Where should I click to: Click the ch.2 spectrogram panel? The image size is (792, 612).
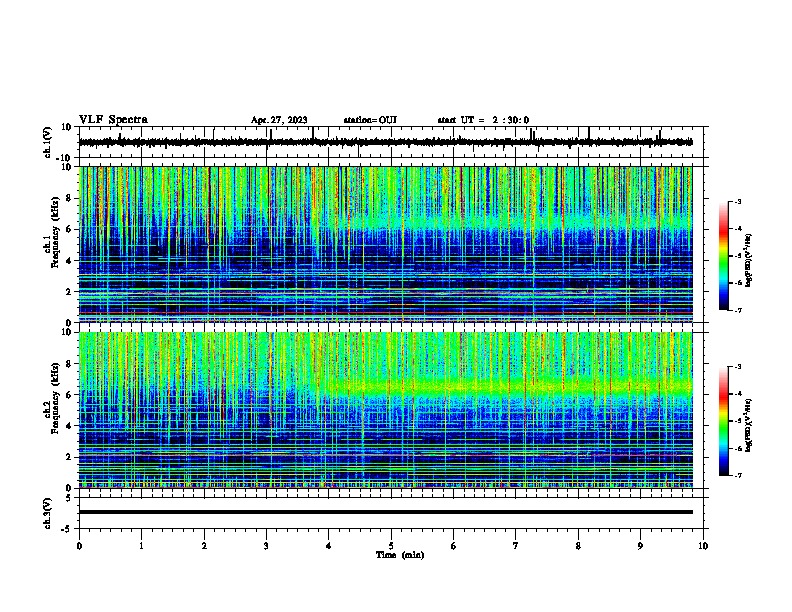coord(385,410)
